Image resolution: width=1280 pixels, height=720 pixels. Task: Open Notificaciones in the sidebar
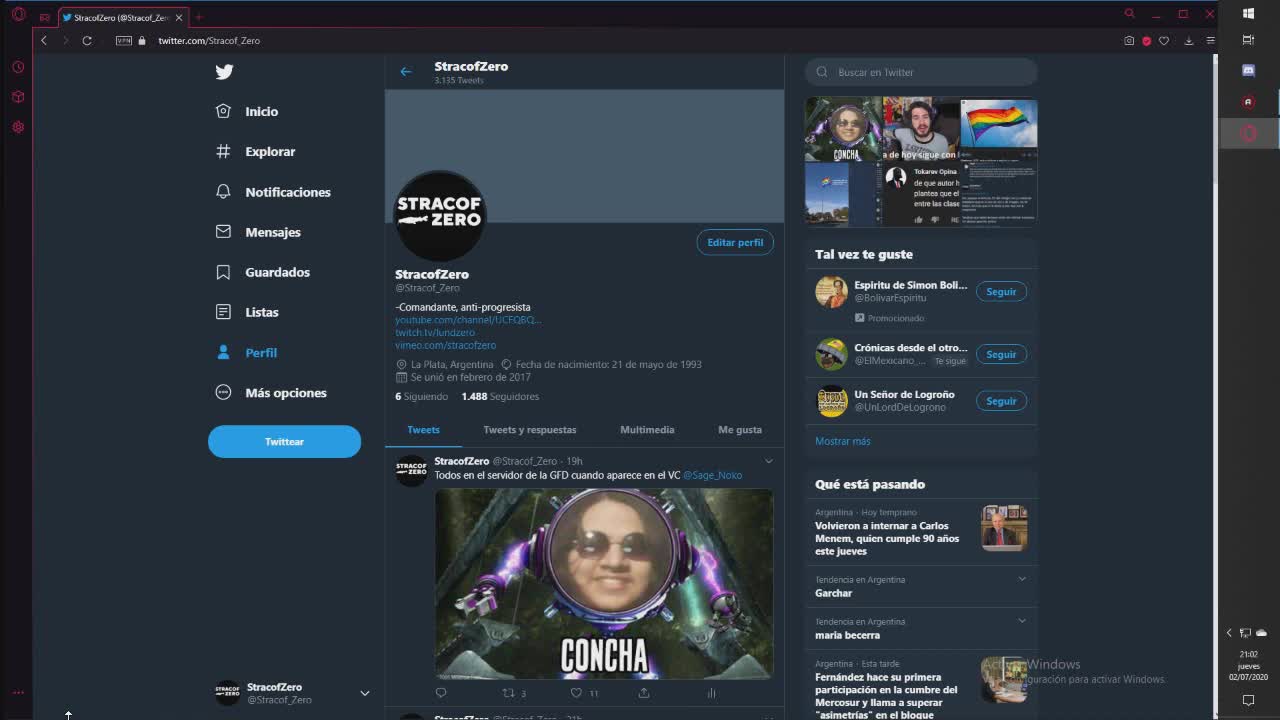tap(273, 192)
